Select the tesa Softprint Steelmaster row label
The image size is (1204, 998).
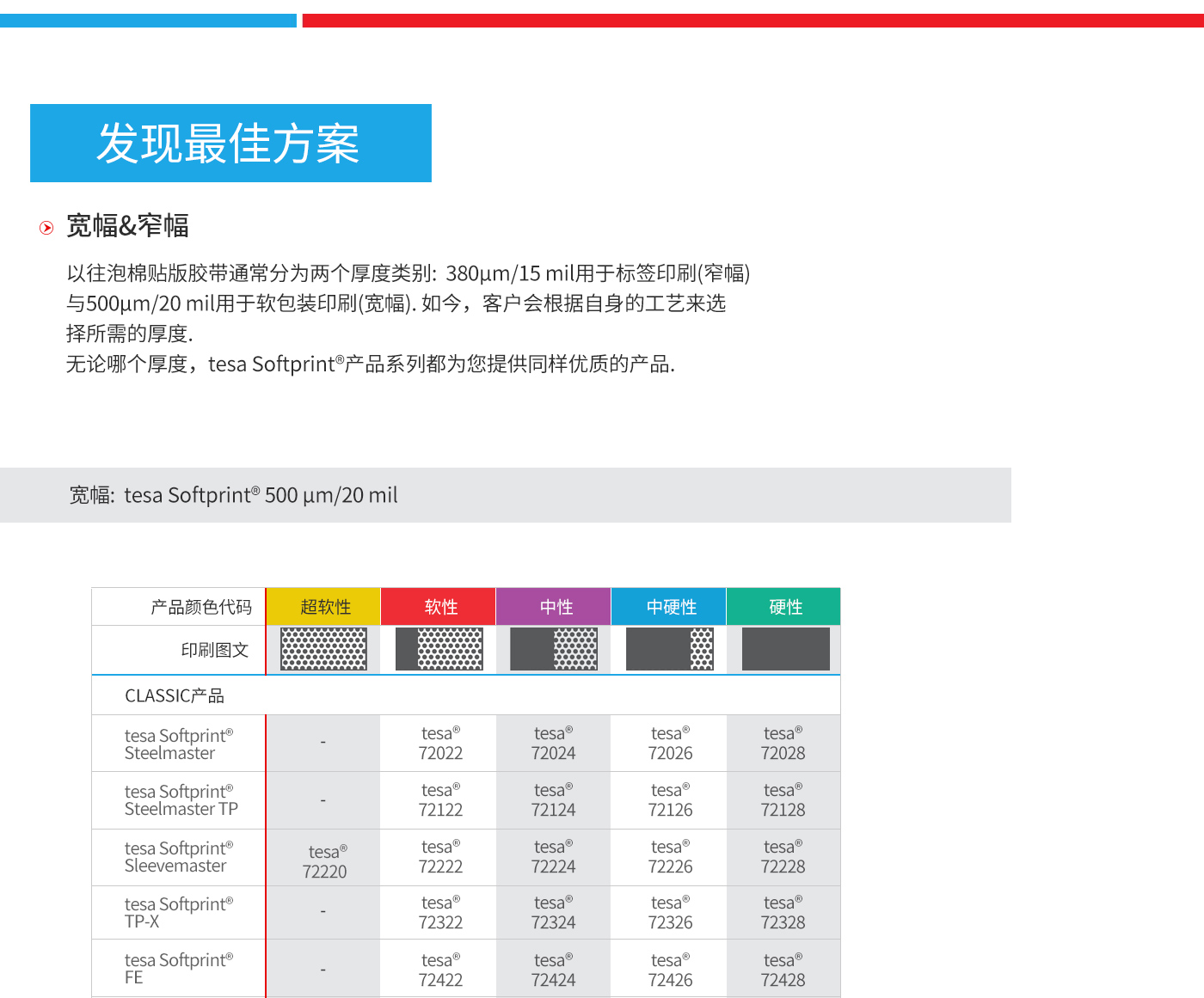click(179, 744)
